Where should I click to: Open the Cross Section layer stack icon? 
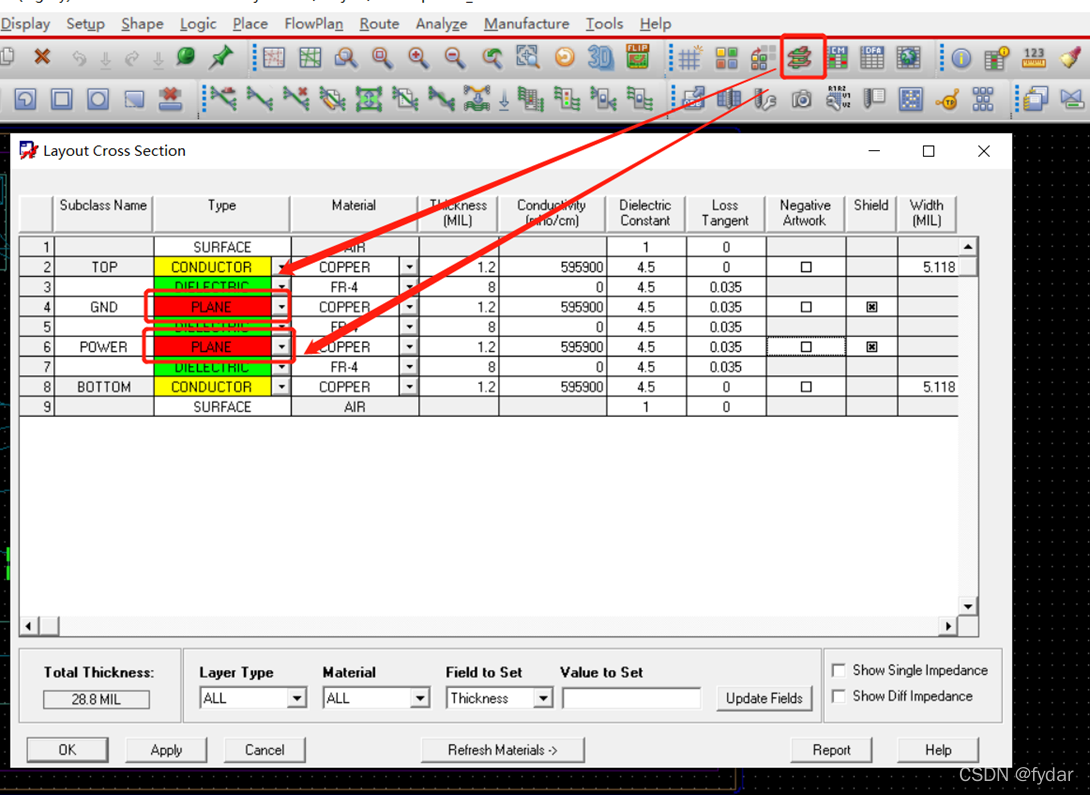(800, 57)
